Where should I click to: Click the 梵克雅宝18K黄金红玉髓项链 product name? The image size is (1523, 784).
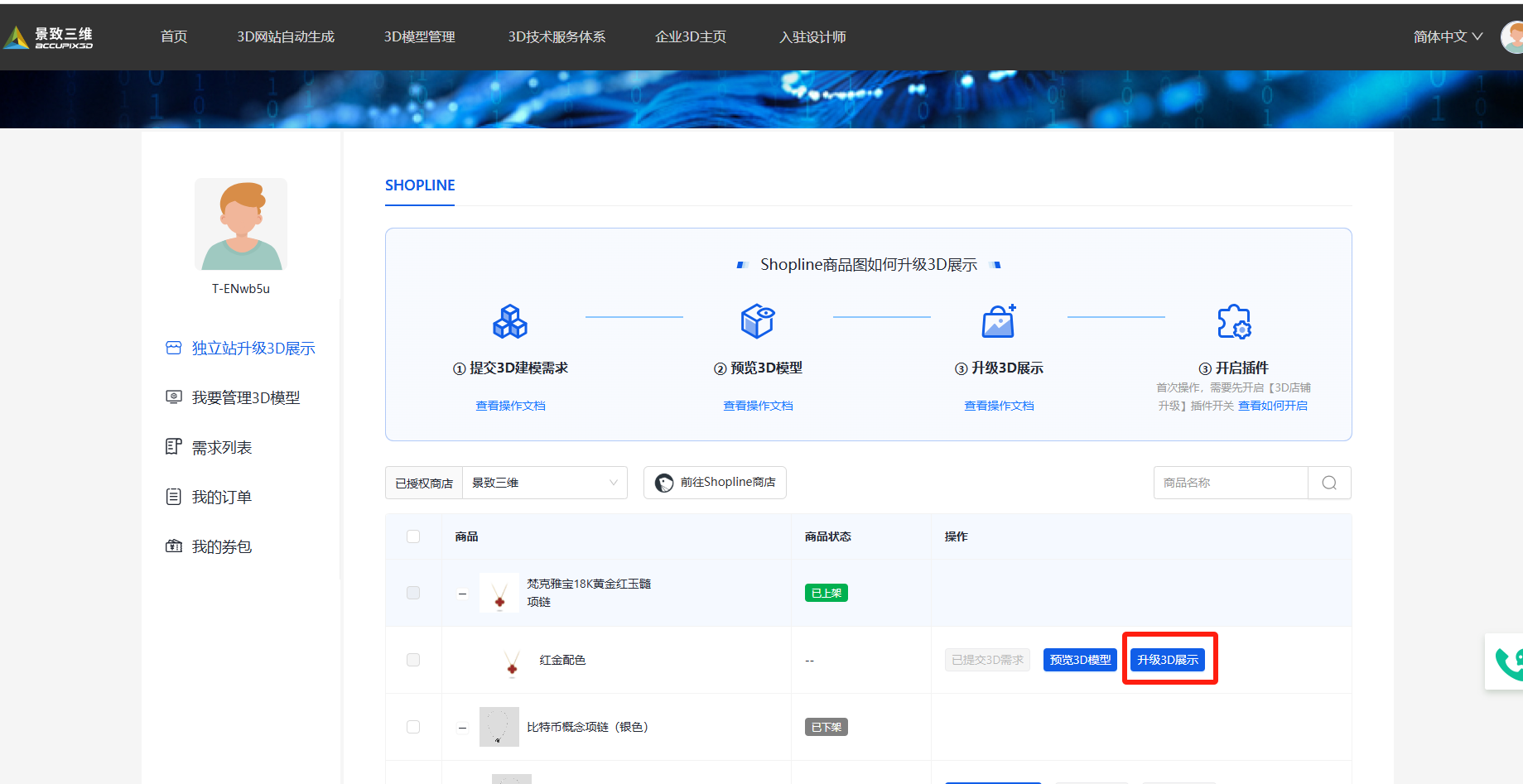pos(589,593)
